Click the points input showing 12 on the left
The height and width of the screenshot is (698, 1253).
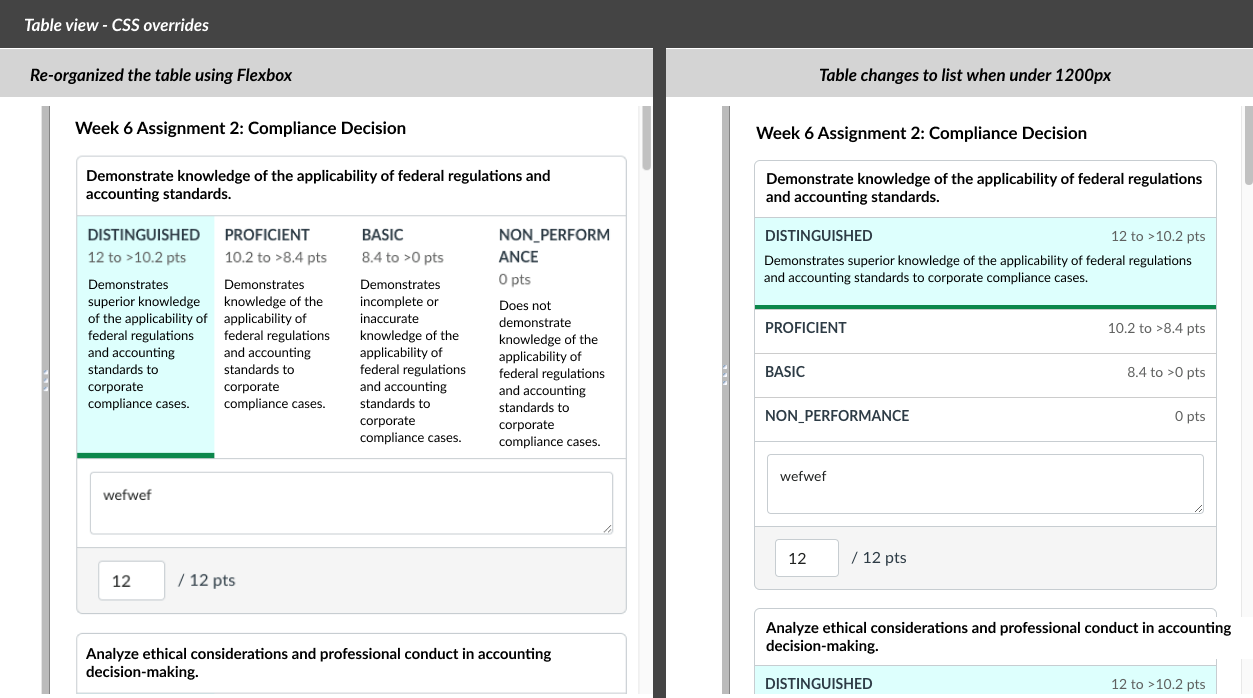[131, 580]
